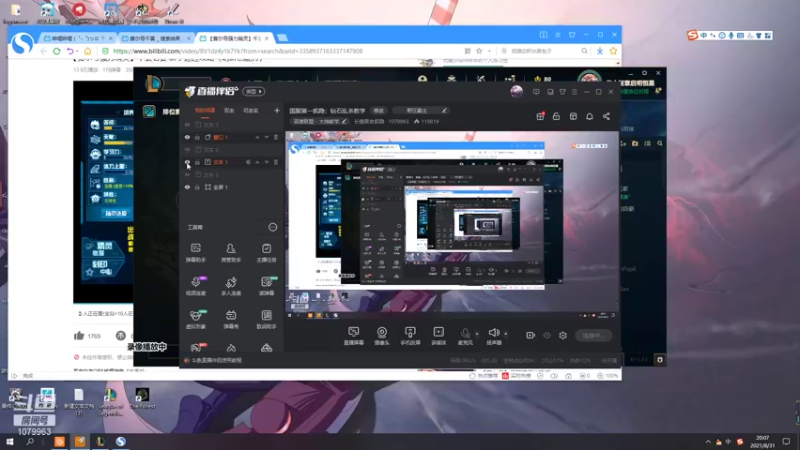Toggle visibility eye of 文本3 layer

click(187, 125)
